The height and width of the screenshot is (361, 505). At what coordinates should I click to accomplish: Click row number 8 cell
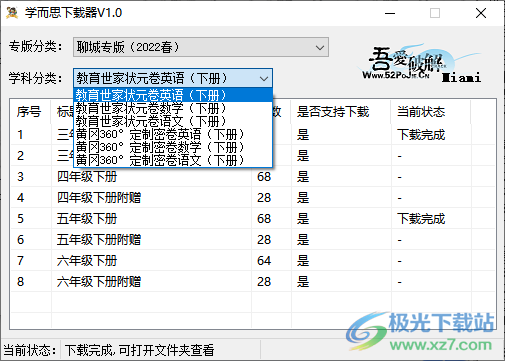click(20, 282)
